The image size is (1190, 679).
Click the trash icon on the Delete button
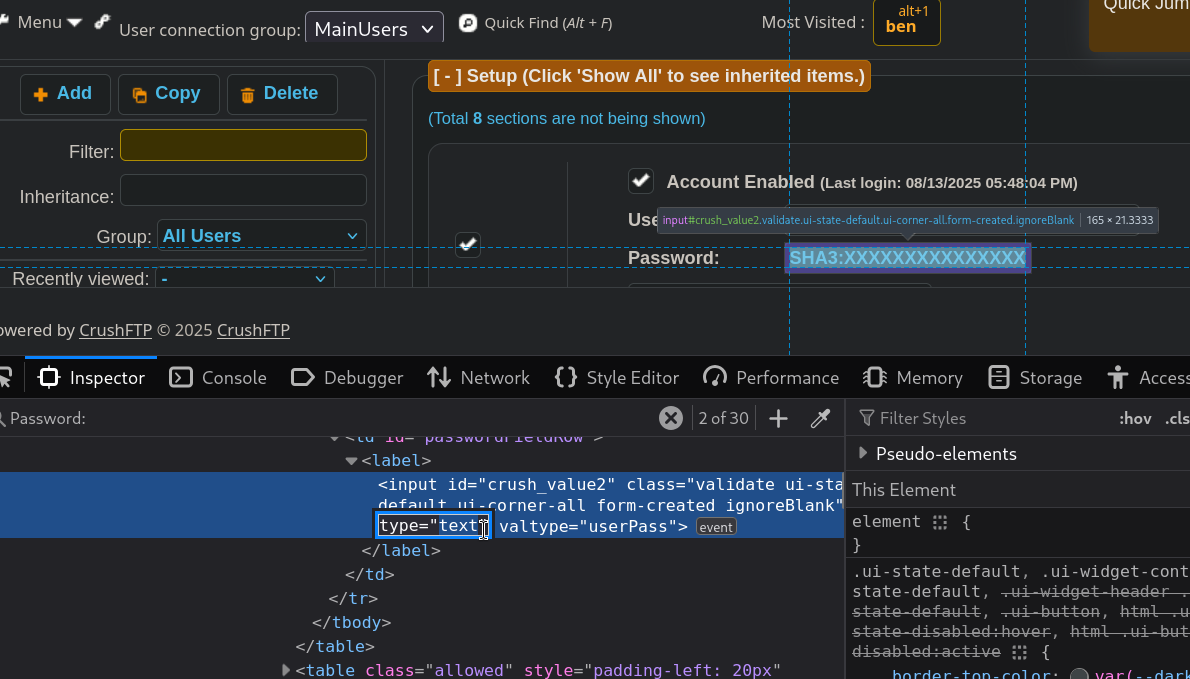pos(247,95)
